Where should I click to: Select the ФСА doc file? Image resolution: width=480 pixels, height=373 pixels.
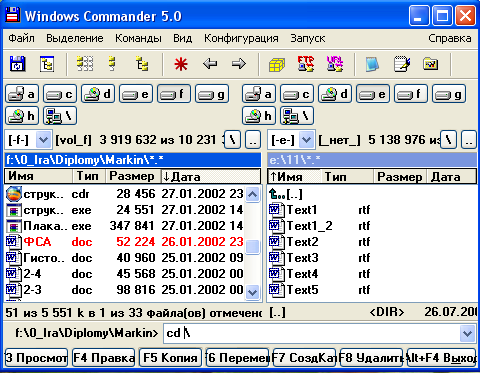point(125,242)
